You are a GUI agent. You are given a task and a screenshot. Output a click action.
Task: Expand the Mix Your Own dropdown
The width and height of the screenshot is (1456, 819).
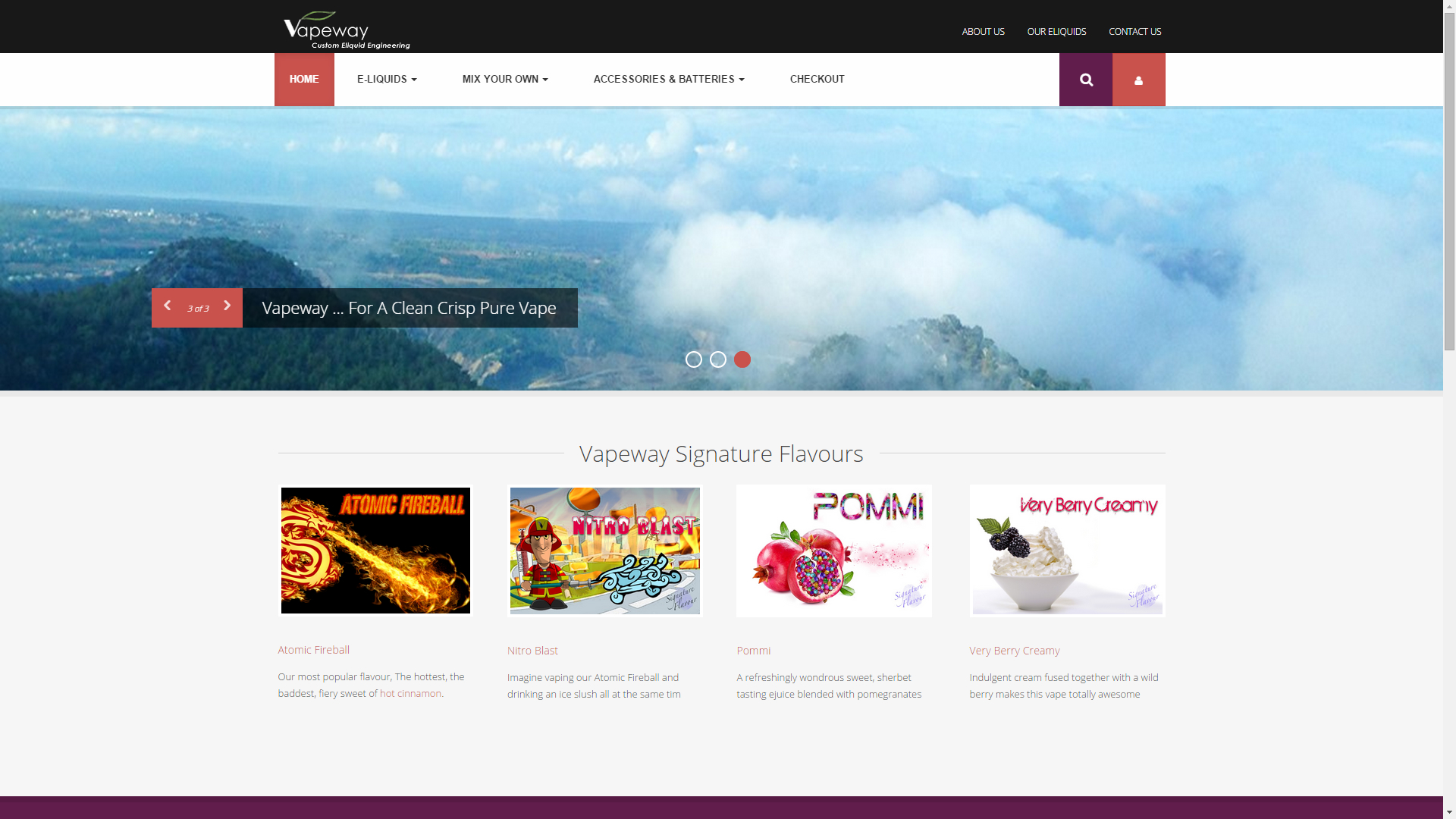(x=505, y=80)
